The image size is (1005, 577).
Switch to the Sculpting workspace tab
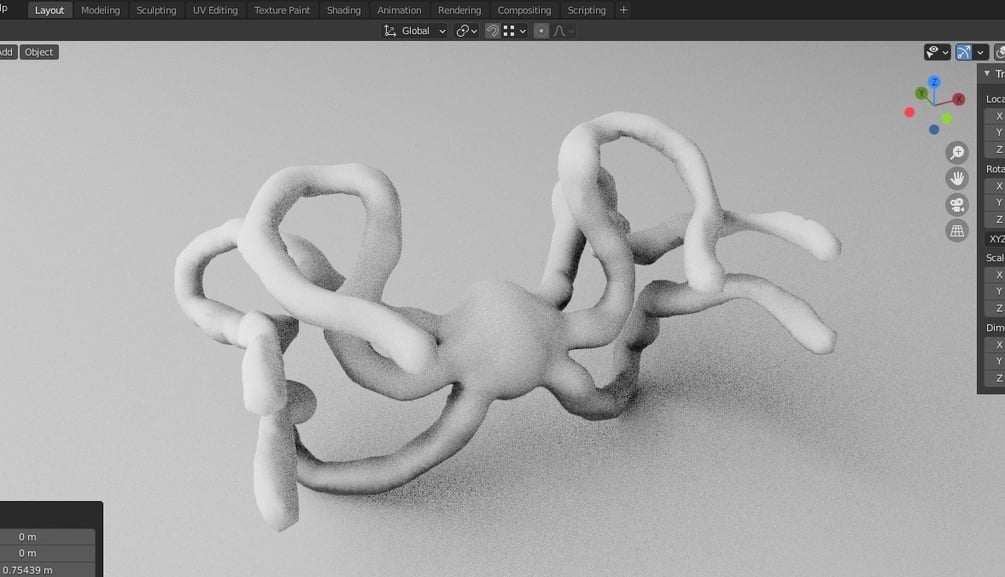tap(156, 10)
